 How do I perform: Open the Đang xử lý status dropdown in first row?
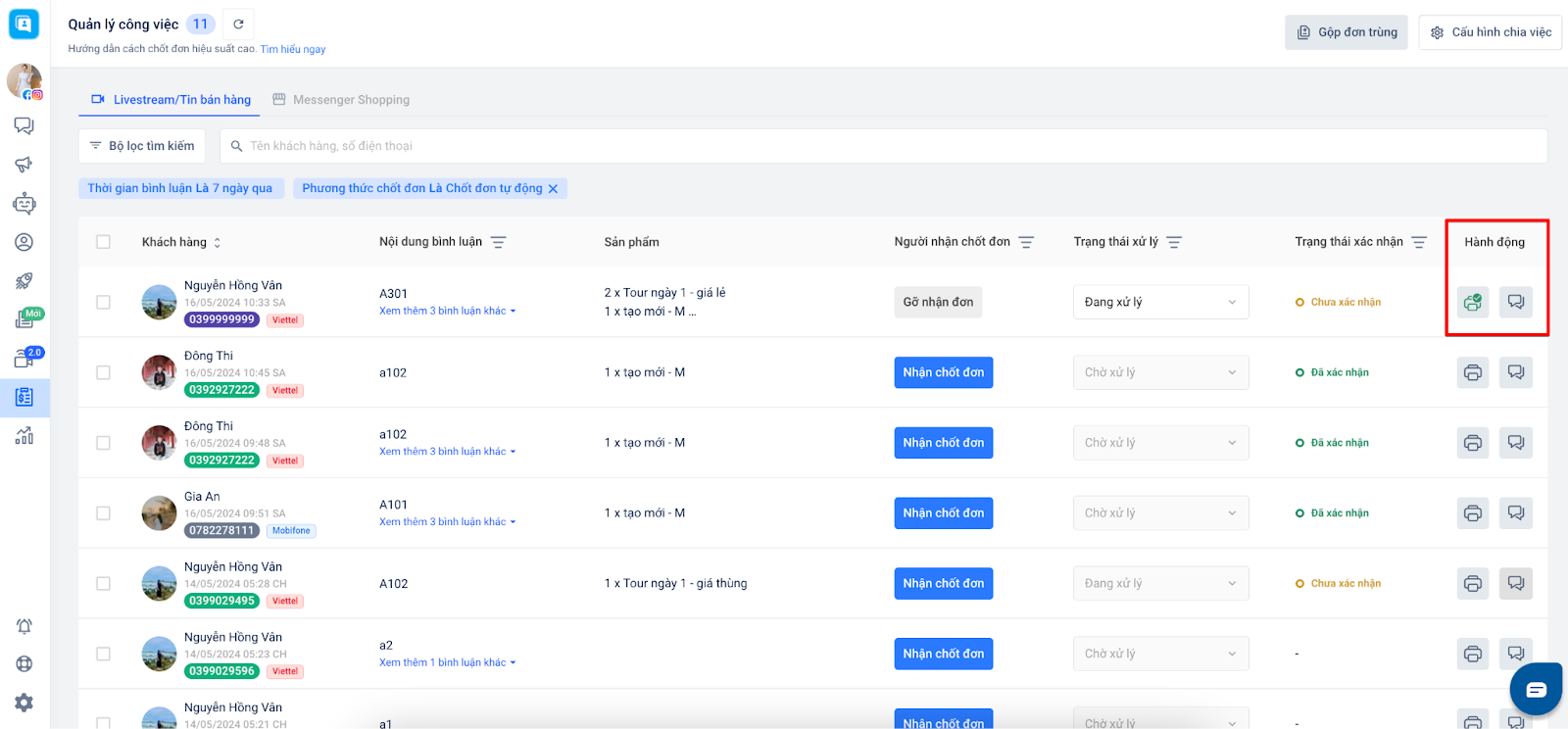[1160, 302]
